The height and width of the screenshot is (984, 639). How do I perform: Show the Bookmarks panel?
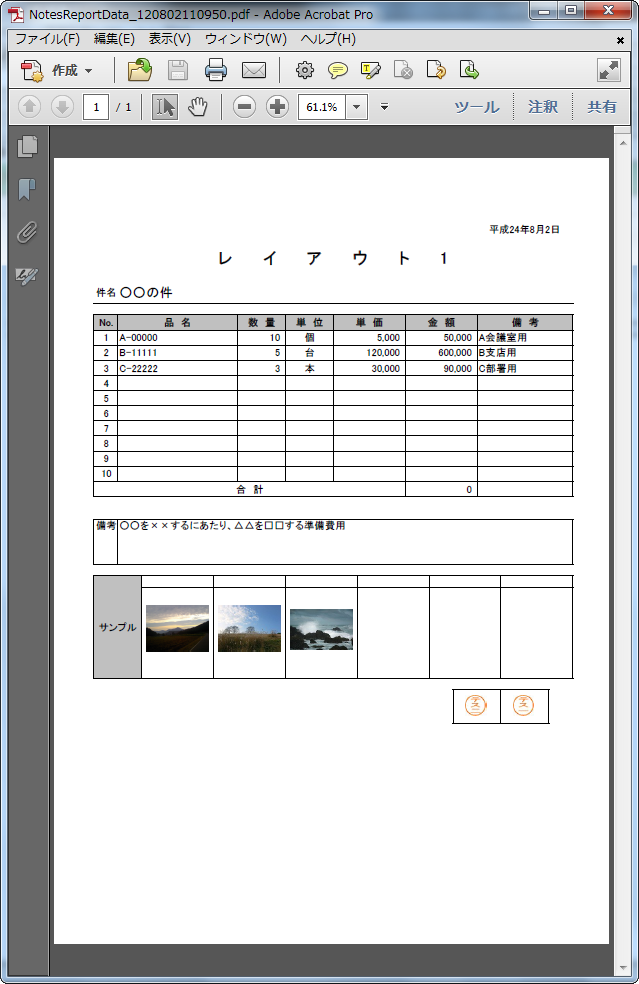[27, 189]
